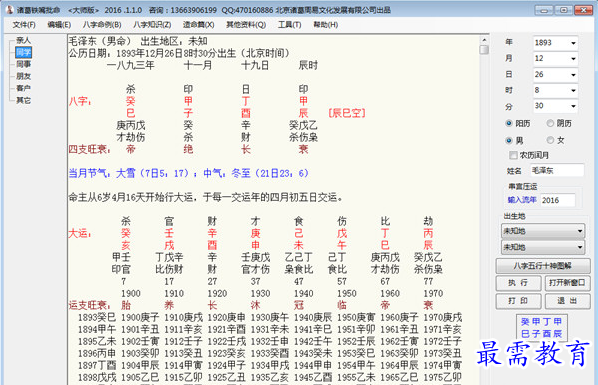Open the 八字知识(Z) menu
Screen dimensions: 598x385
coord(152,25)
